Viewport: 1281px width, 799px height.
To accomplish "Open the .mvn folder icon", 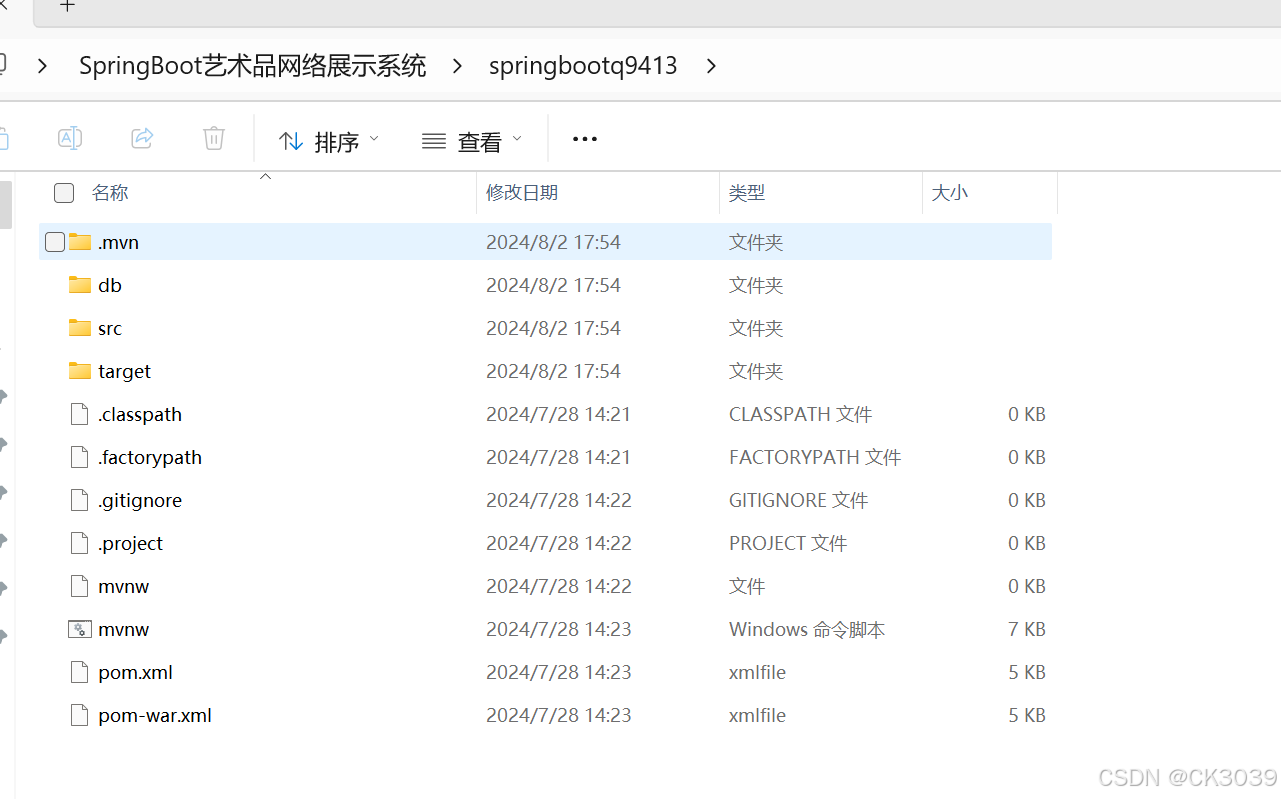I will pyautogui.click(x=80, y=241).
